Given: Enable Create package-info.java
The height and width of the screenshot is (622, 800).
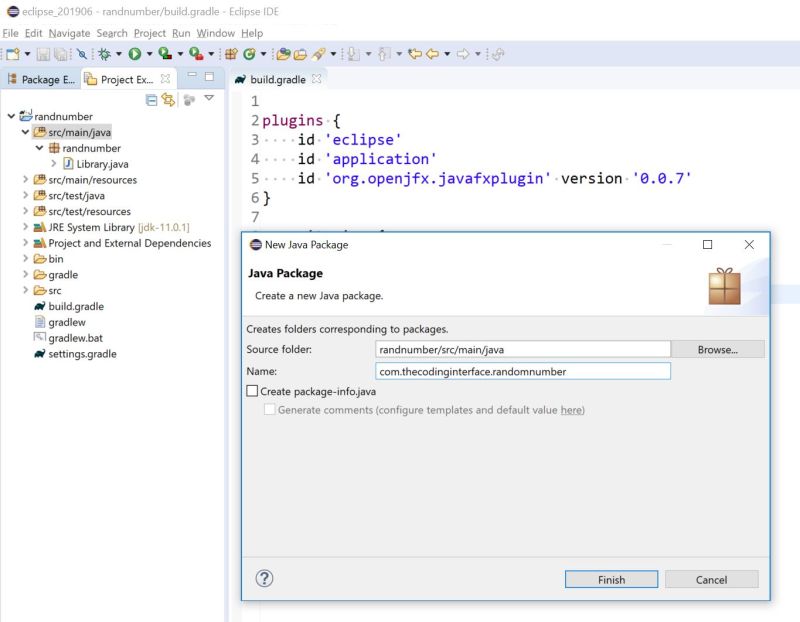Looking at the screenshot, I should coord(249,391).
